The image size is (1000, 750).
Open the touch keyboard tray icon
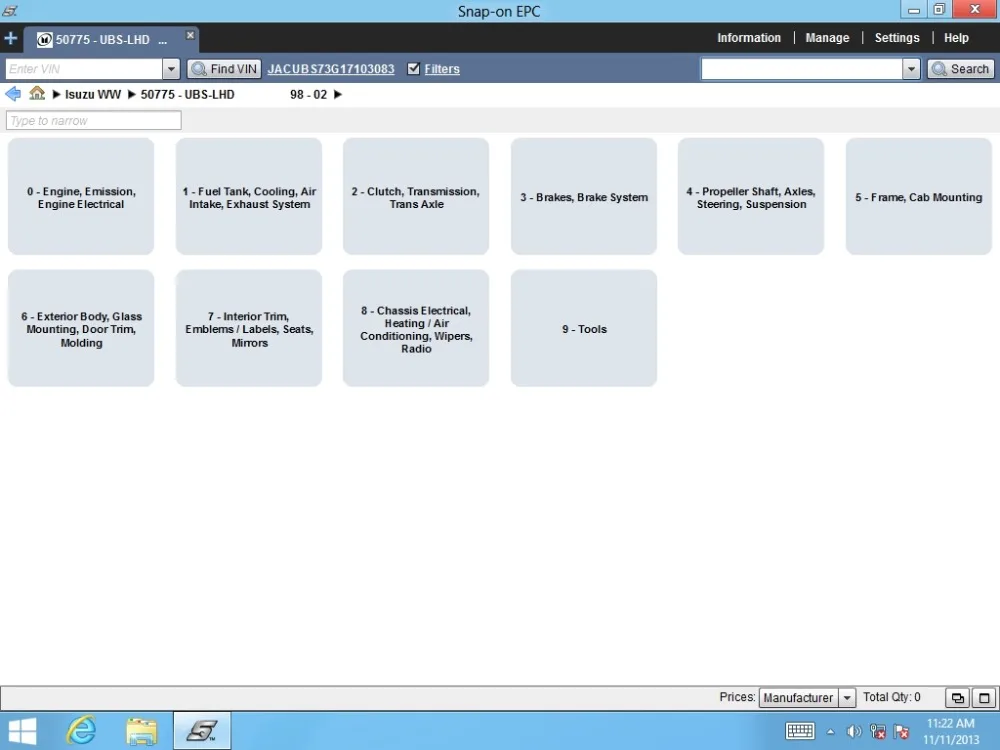point(800,731)
